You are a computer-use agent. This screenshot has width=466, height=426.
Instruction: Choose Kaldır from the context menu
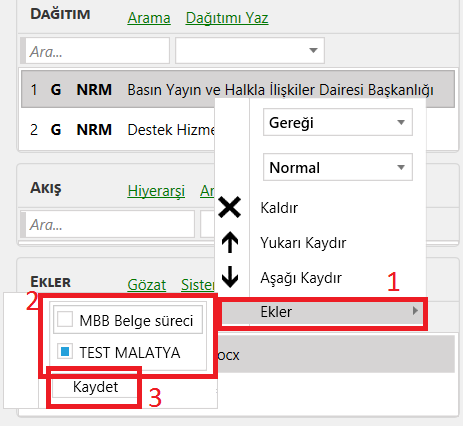(279, 208)
